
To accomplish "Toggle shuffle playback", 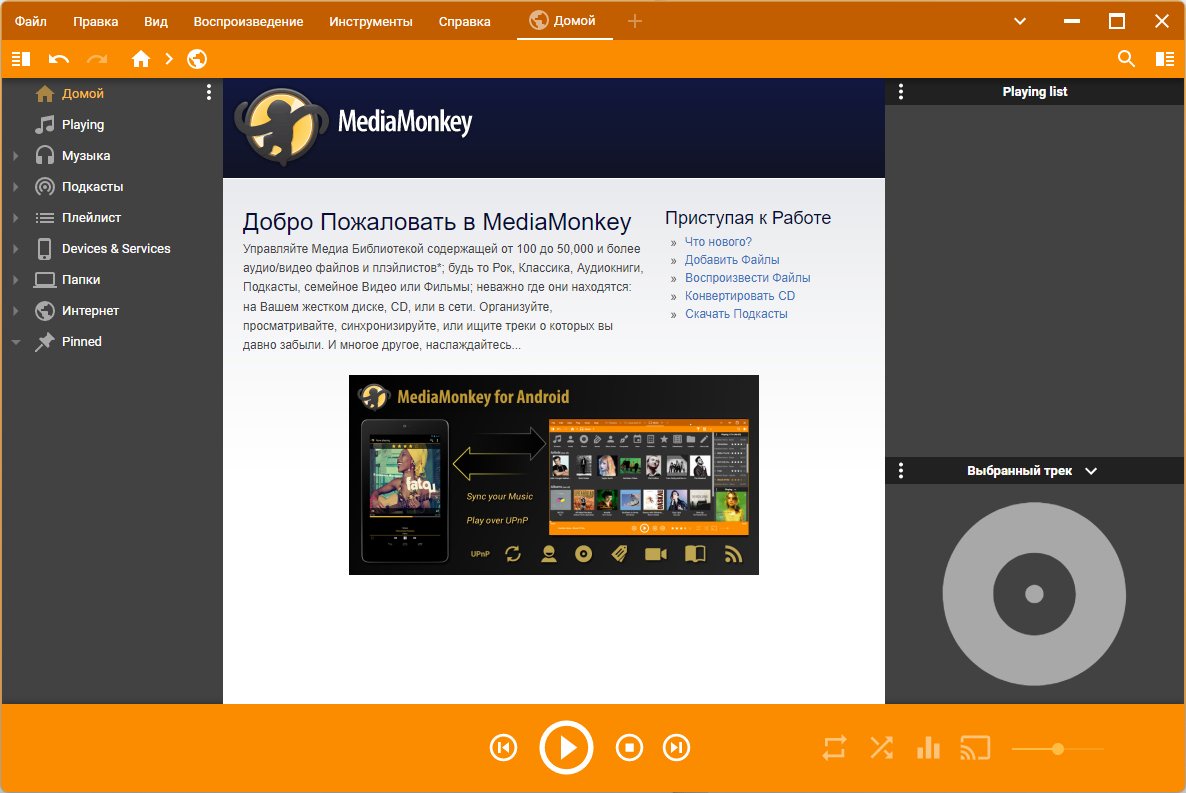I will click(x=881, y=748).
